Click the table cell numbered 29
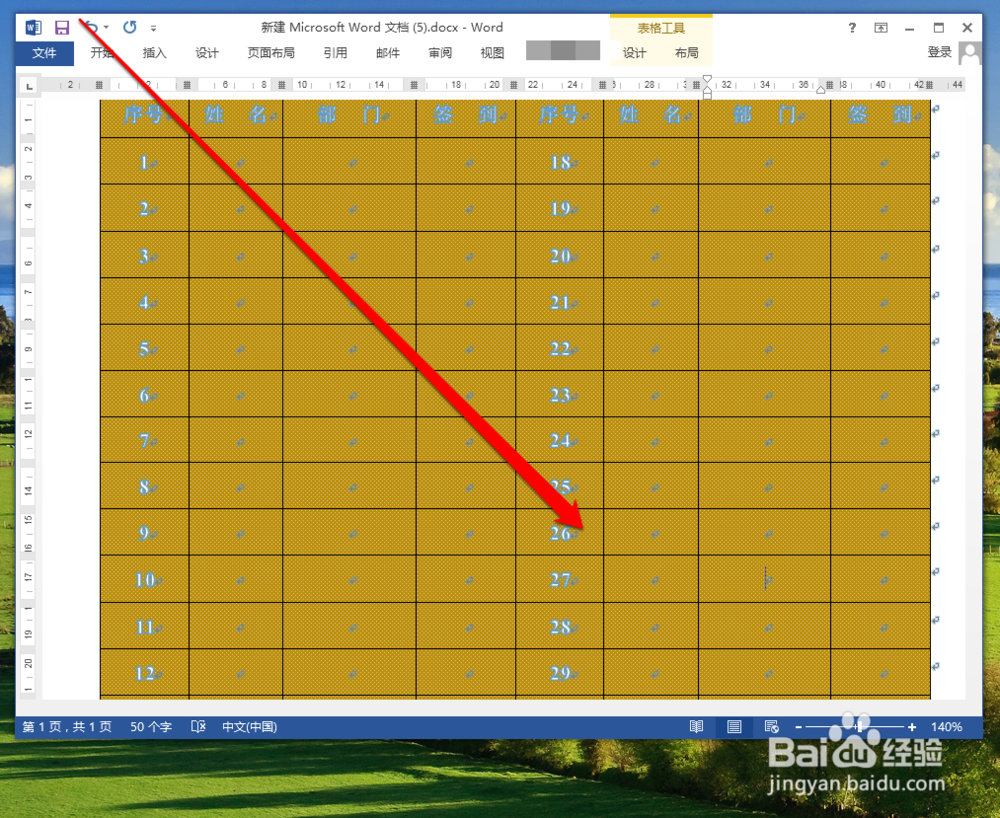This screenshot has height=818, width=1000. (560, 673)
